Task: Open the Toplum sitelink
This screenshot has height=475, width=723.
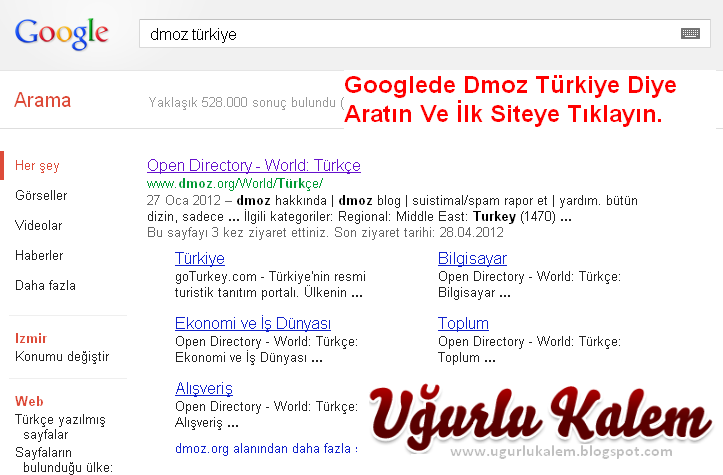Action: coord(463,323)
